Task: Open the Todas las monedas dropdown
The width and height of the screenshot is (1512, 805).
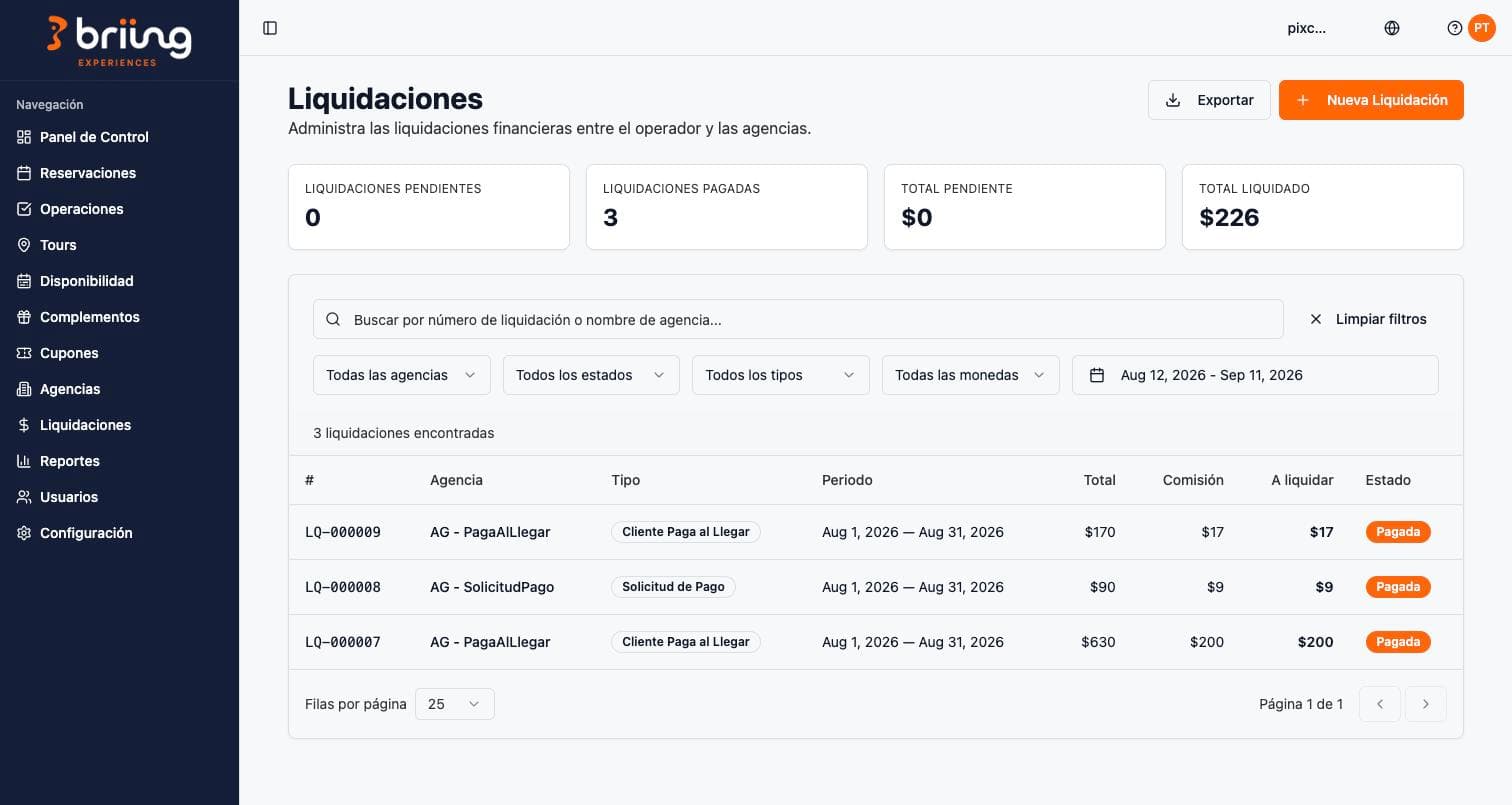Action: (x=971, y=375)
